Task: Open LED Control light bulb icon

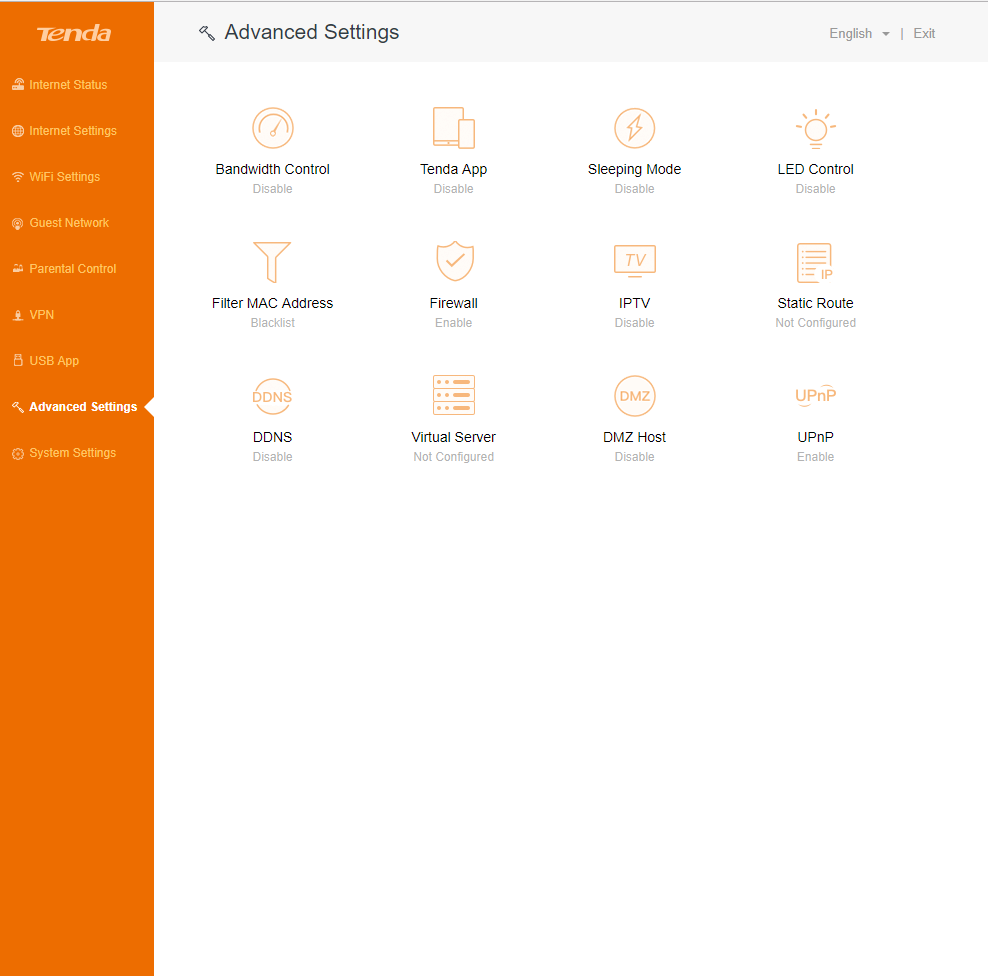Action: (x=815, y=128)
